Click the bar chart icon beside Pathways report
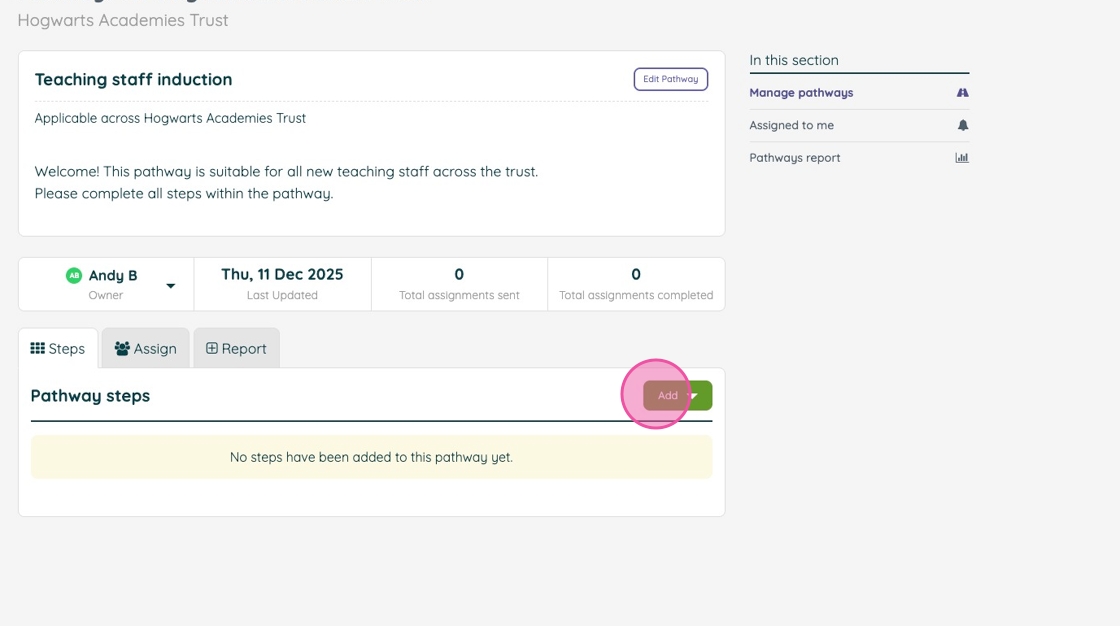 pos(962,158)
